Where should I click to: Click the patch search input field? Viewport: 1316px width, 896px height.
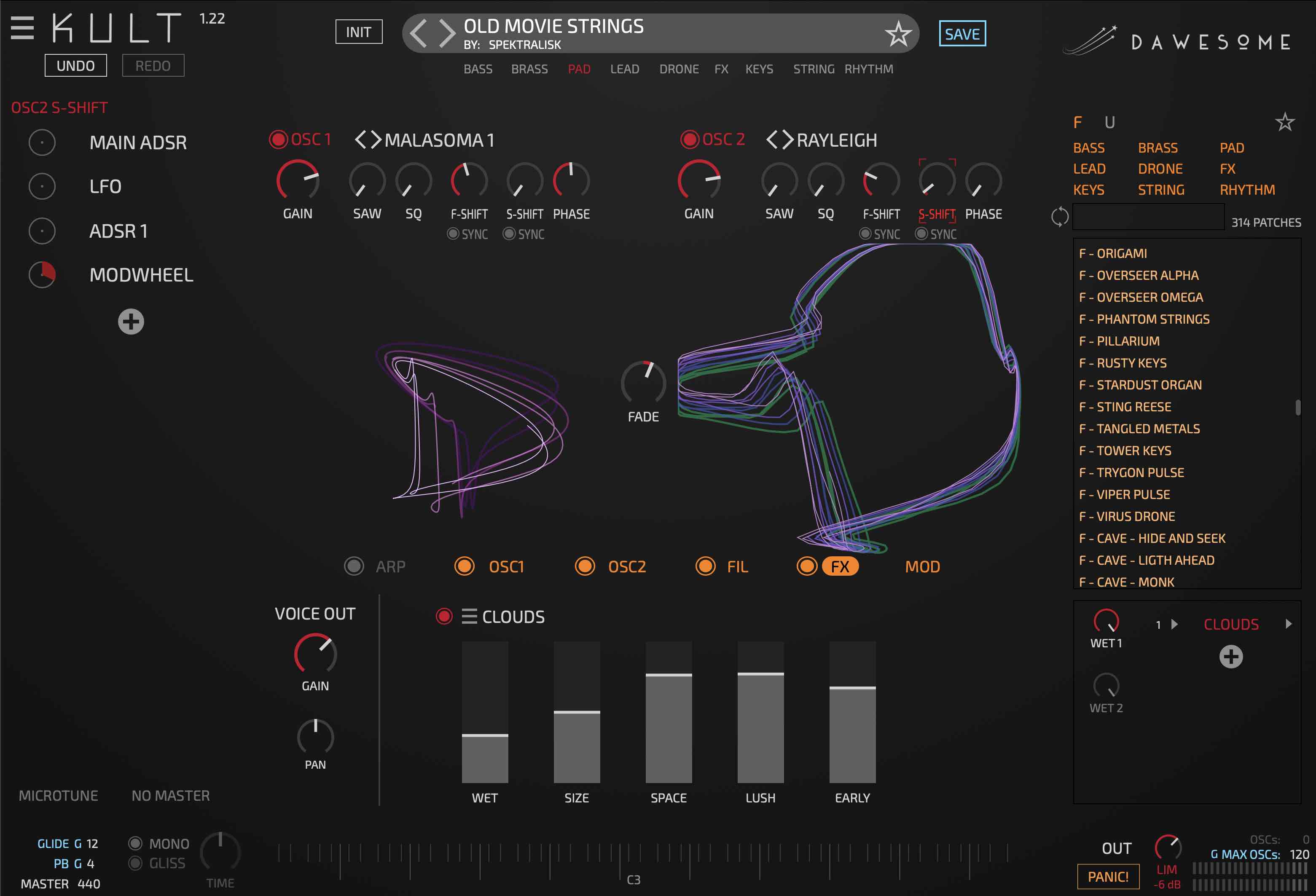(1149, 217)
